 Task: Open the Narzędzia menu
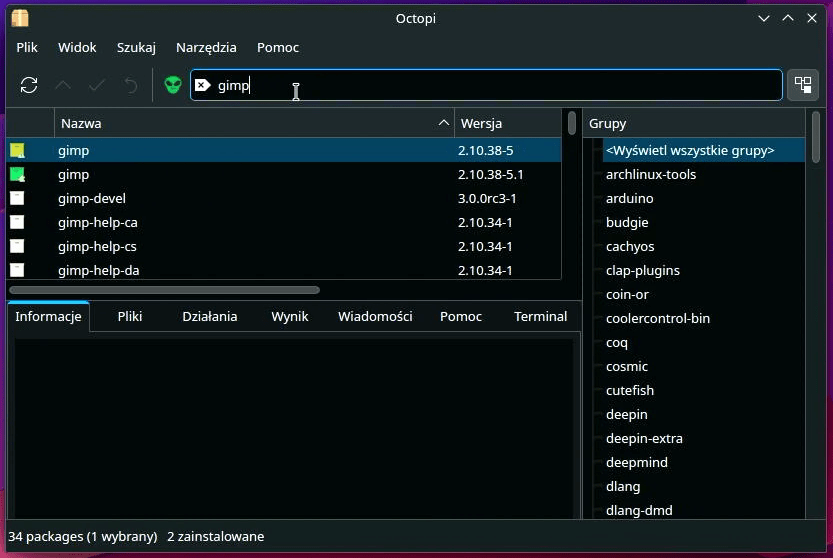coord(206,47)
